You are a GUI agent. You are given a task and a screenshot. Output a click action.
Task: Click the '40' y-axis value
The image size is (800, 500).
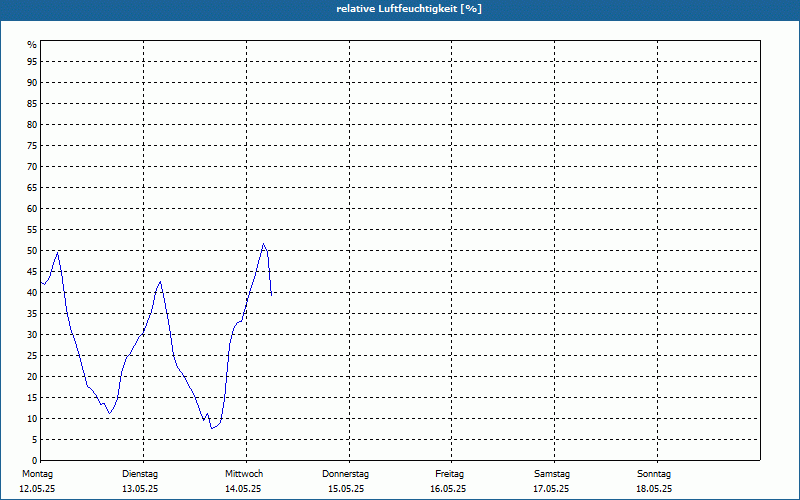click(x=32, y=293)
